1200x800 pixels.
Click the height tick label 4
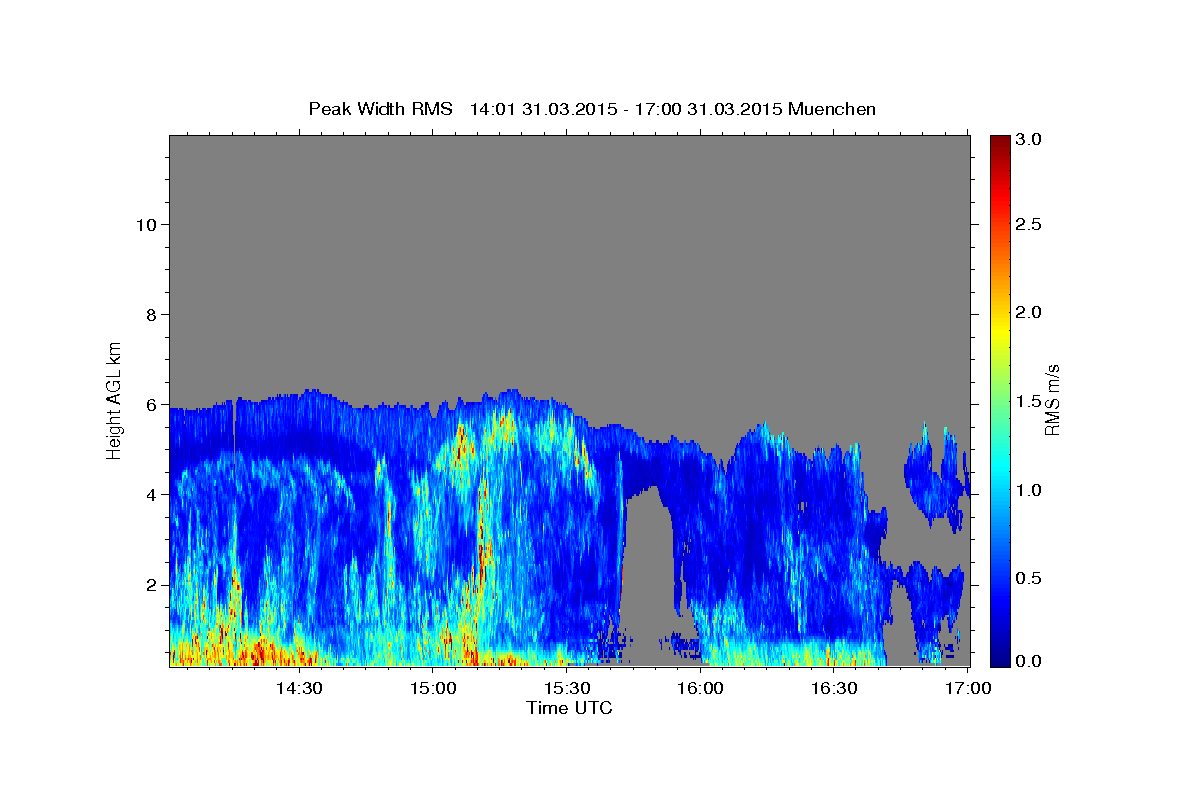(150, 494)
